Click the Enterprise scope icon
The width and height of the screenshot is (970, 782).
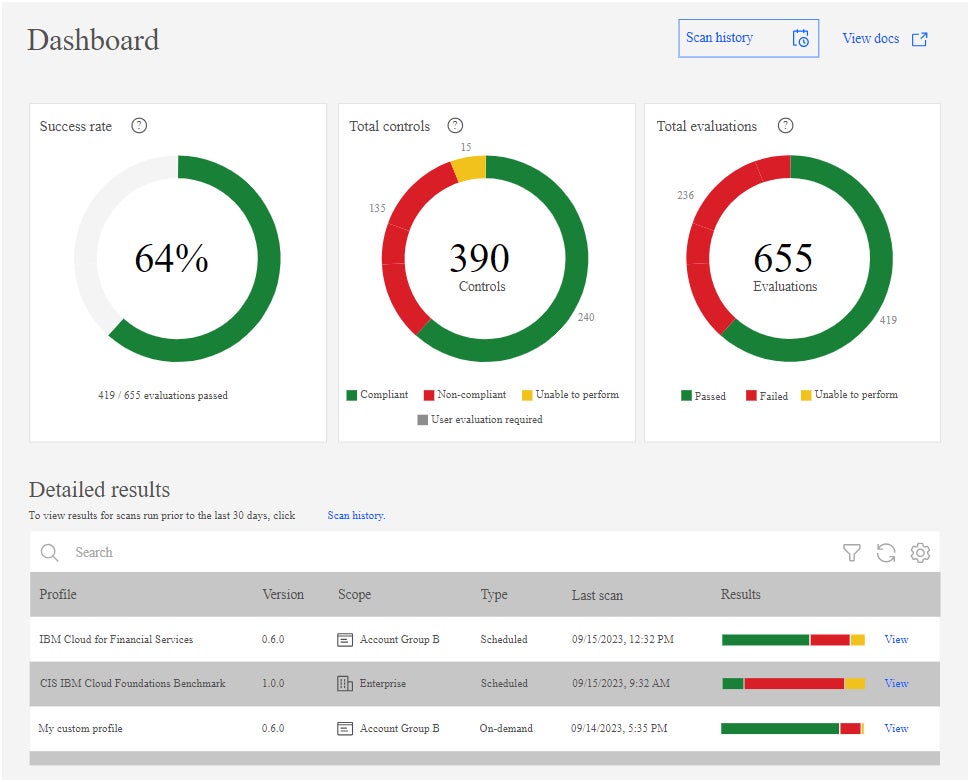(345, 683)
